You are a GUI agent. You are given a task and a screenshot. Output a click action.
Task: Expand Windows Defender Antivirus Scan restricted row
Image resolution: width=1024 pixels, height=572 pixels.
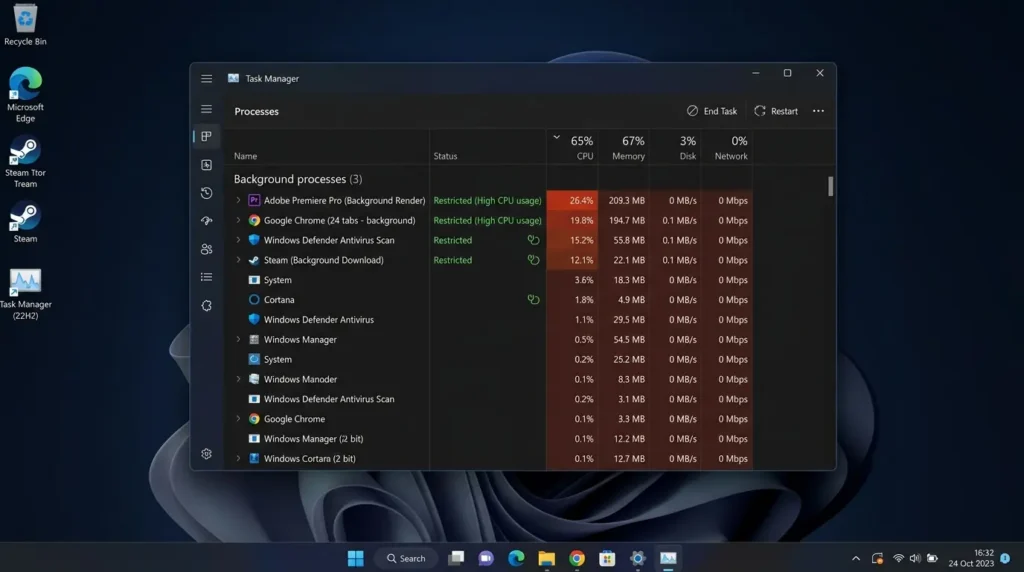coord(238,240)
